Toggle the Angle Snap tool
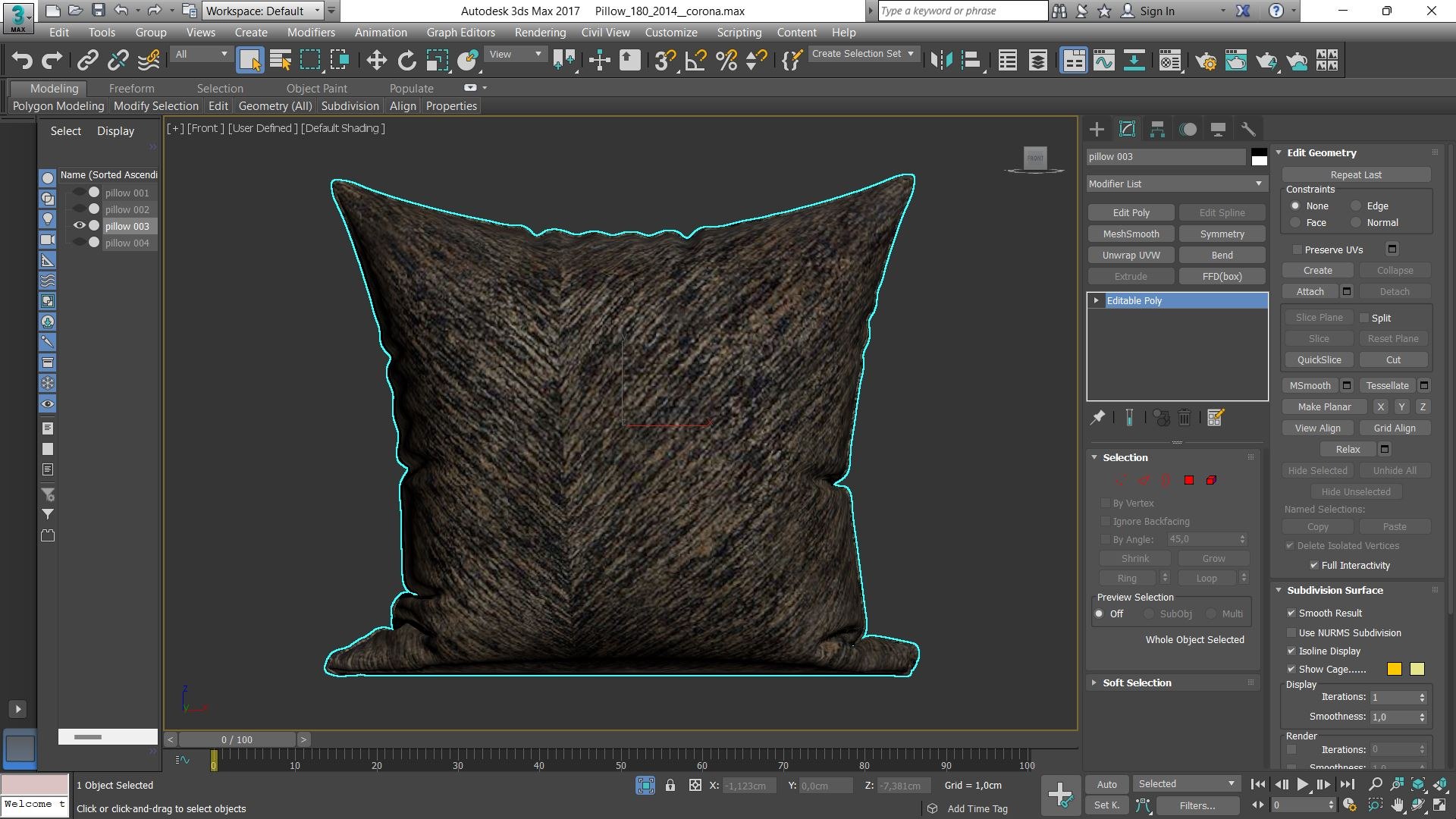The height and width of the screenshot is (819, 1456). pos(695,61)
